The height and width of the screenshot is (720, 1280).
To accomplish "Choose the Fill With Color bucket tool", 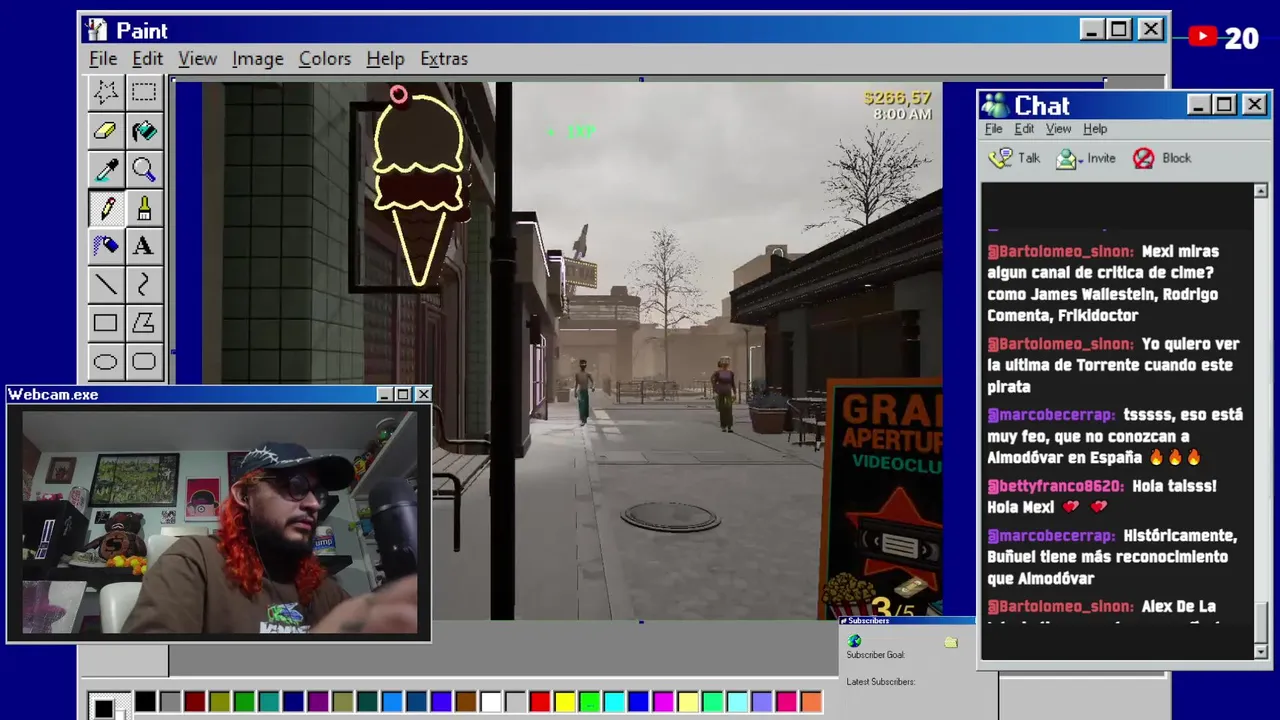I will (143, 131).
